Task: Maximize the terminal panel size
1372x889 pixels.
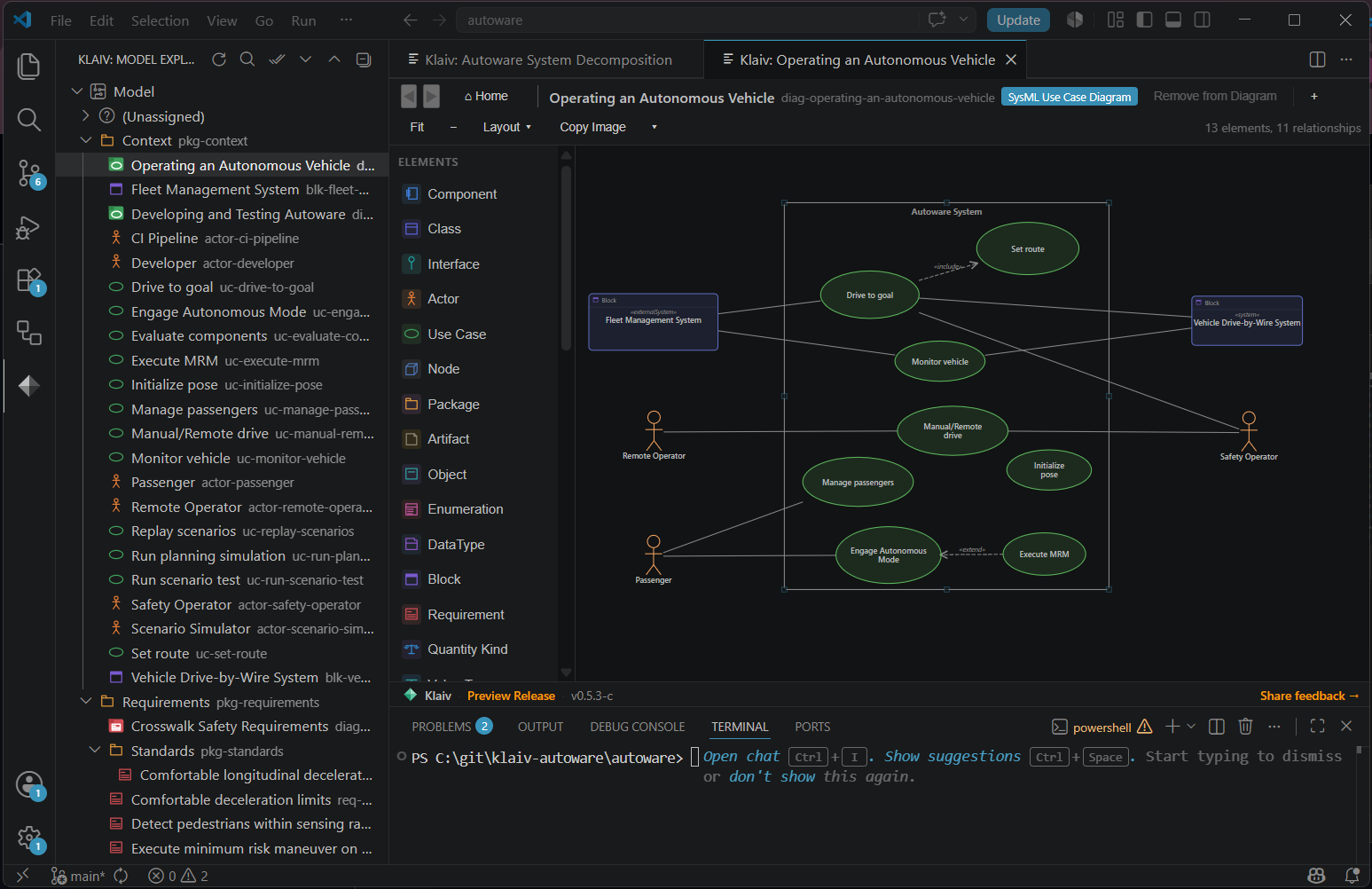Action: click(1317, 727)
